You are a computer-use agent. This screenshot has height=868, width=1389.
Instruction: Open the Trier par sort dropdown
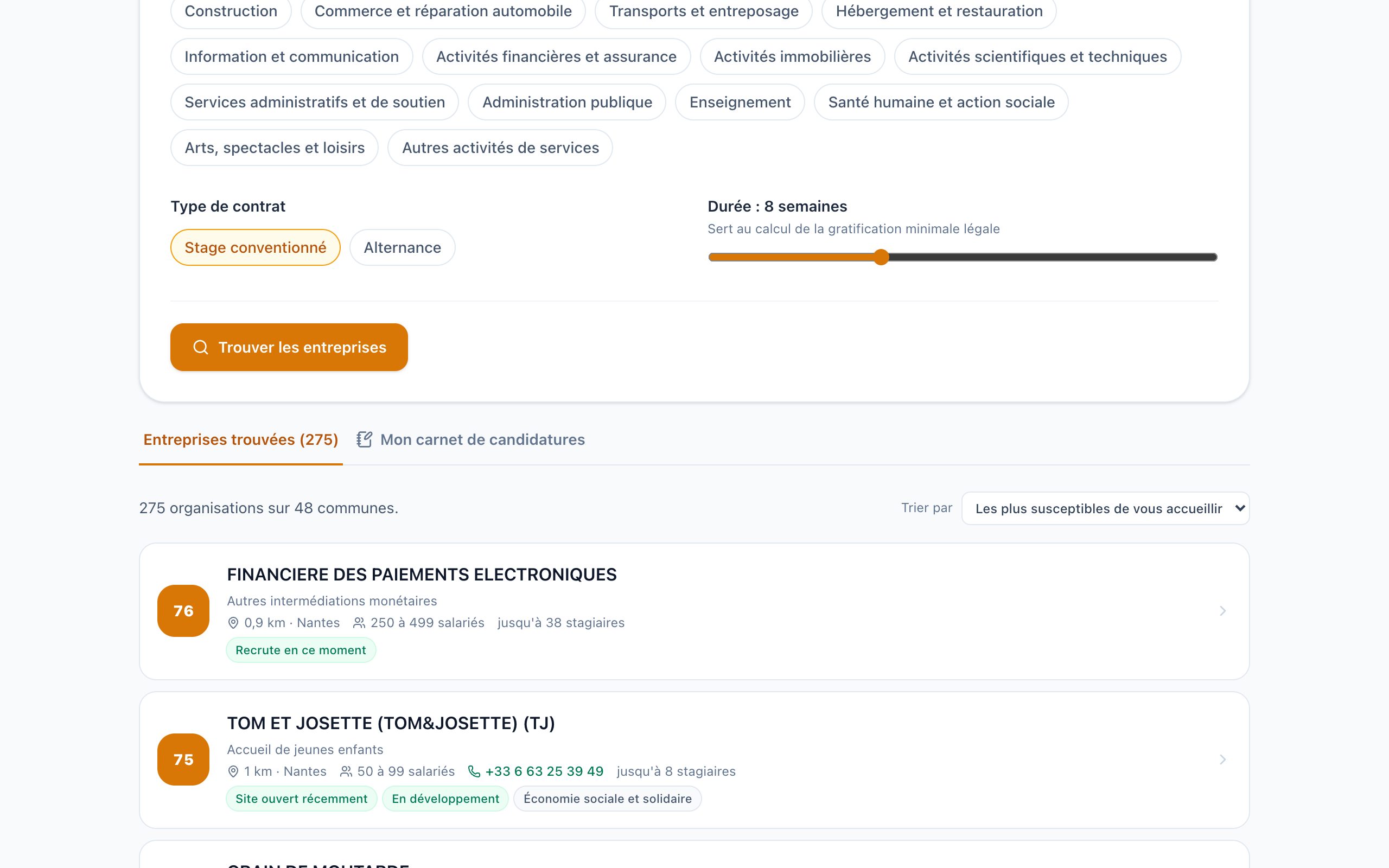(1105, 508)
